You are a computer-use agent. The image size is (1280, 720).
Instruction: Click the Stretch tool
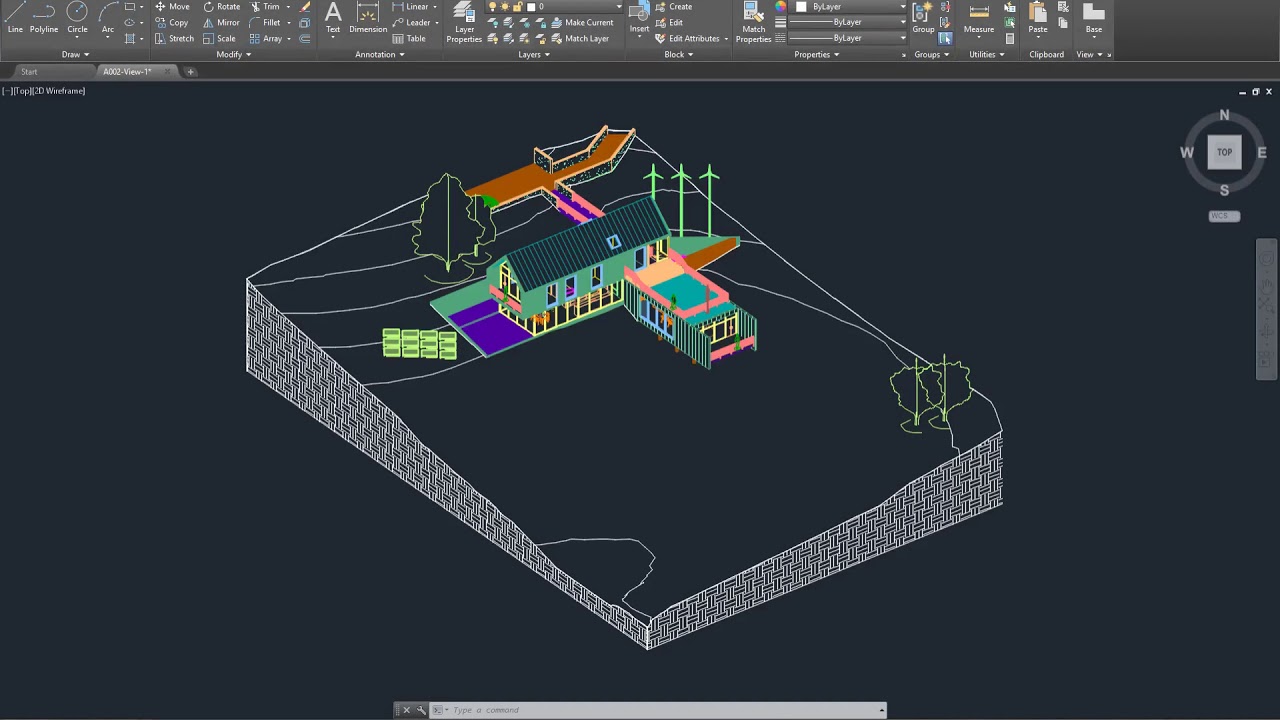point(174,38)
